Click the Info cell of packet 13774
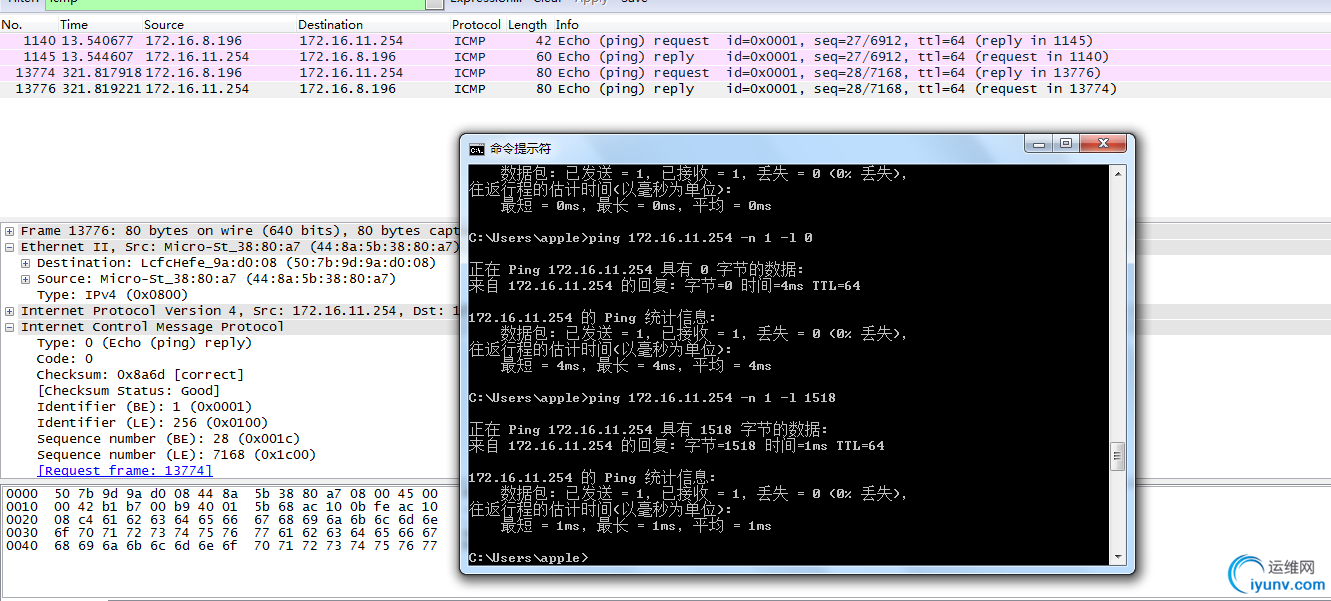Screen dimensions: 1331x601 tap(829, 73)
